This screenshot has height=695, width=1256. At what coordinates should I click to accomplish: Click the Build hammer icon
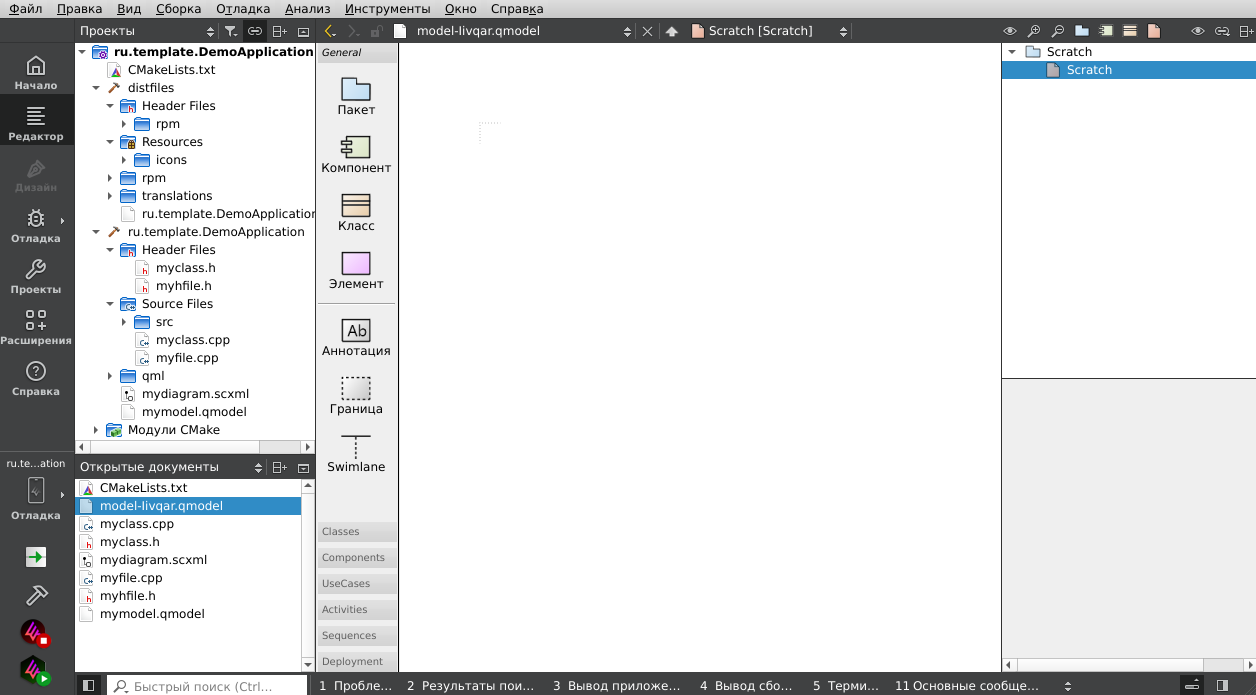tap(36, 595)
